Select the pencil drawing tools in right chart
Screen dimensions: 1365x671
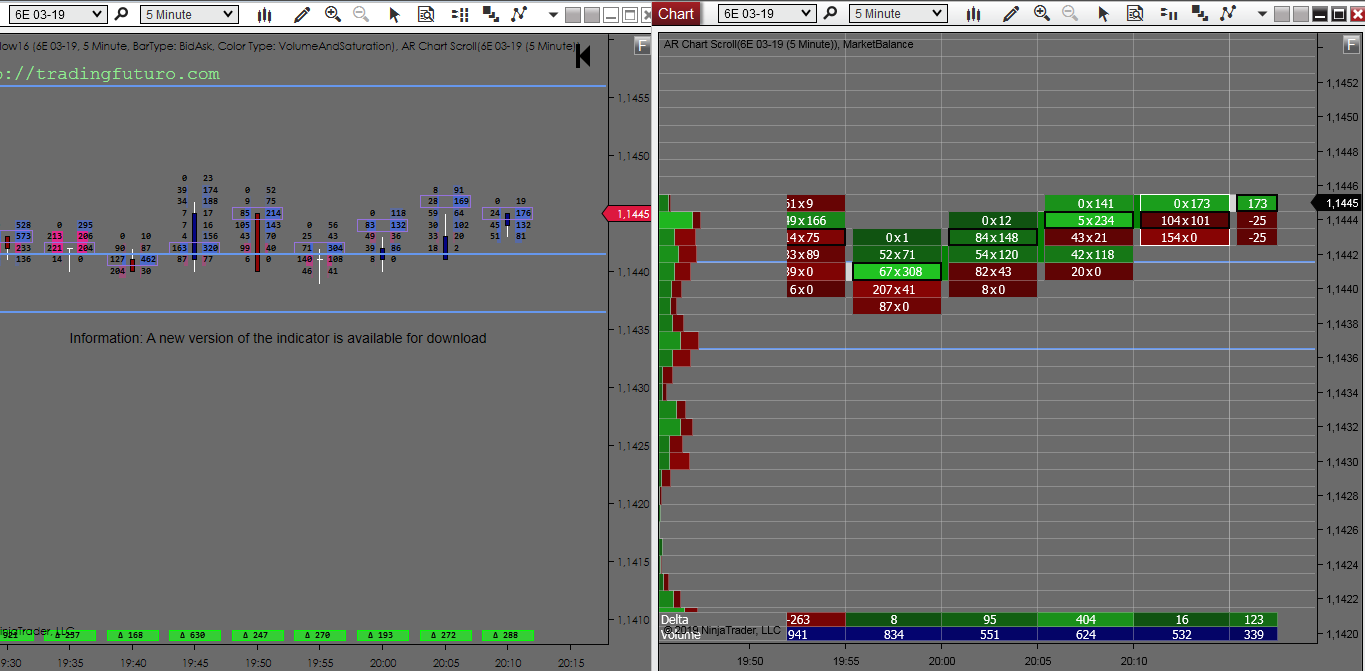tap(1011, 14)
